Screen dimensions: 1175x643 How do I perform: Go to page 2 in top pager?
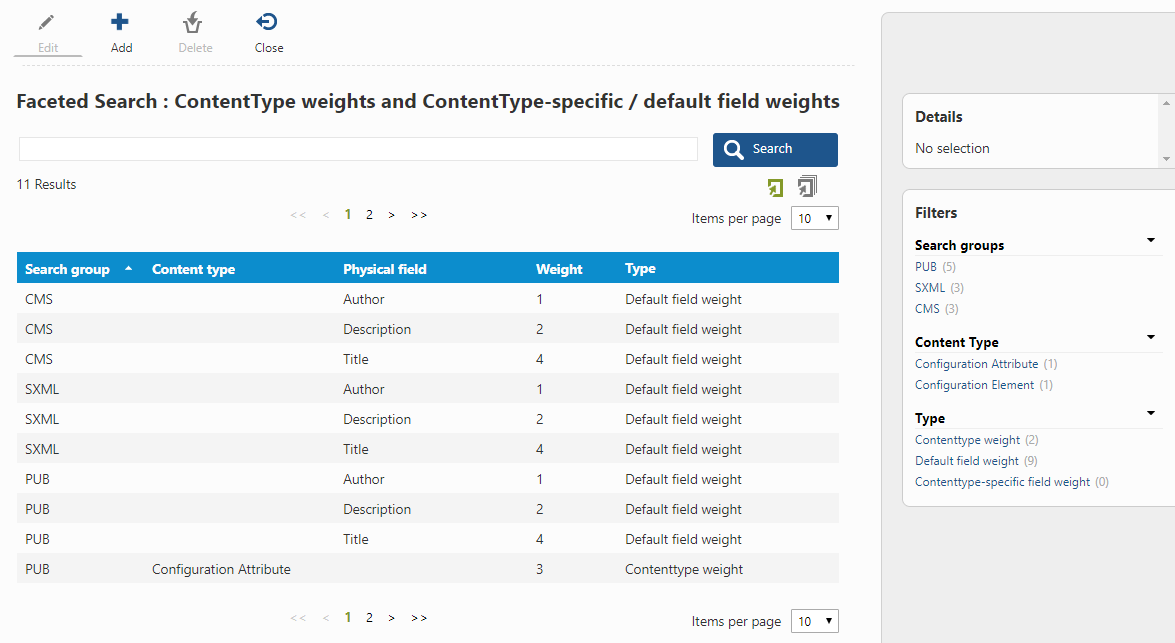pos(369,214)
